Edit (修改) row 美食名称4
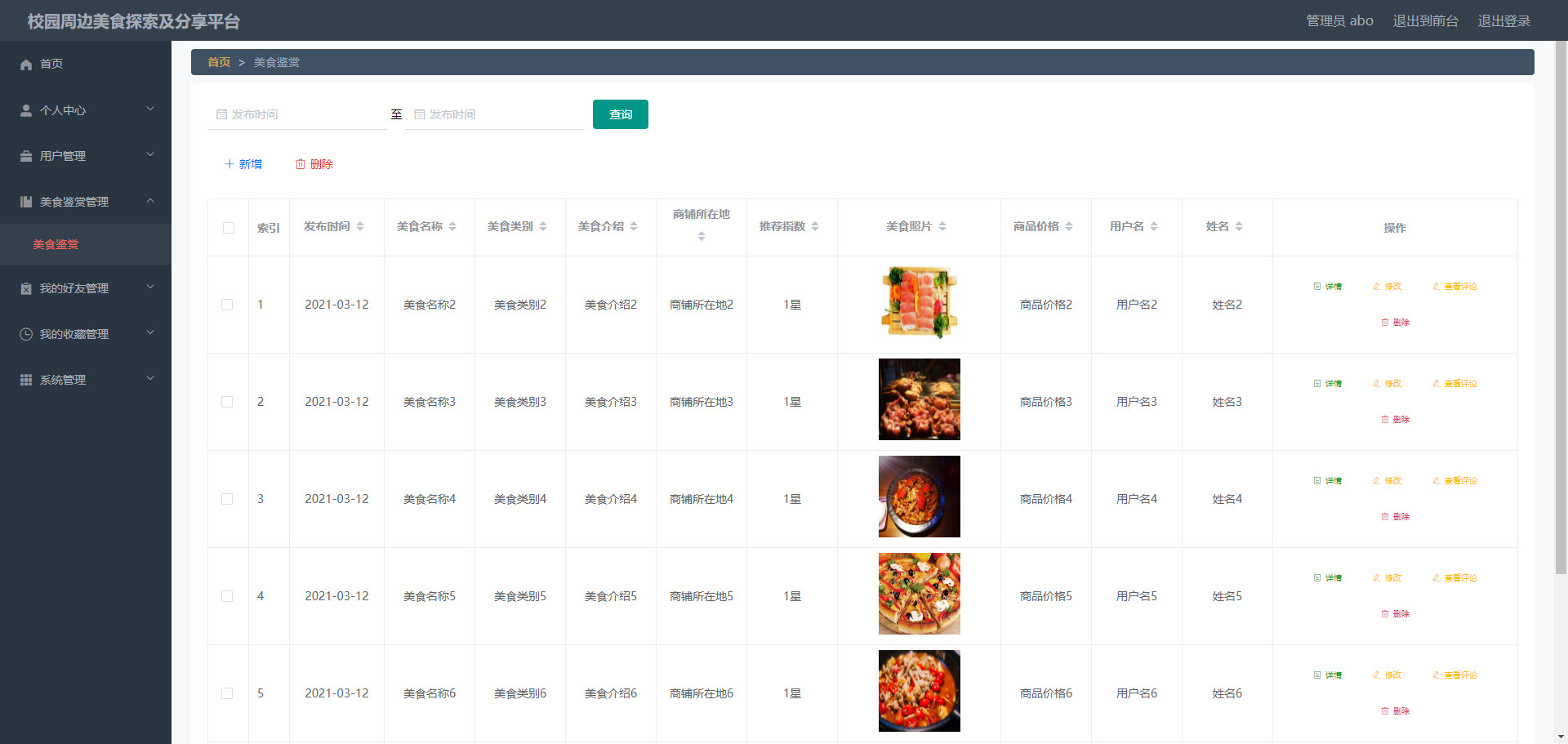This screenshot has width=1568, height=744. point(1387,481)
